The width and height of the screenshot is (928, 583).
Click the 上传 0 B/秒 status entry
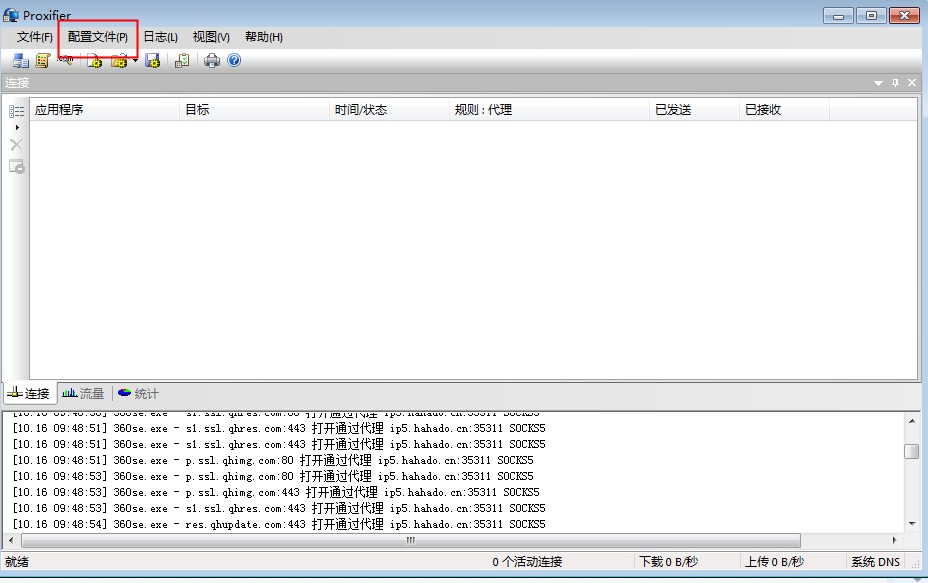click(774, 562)
